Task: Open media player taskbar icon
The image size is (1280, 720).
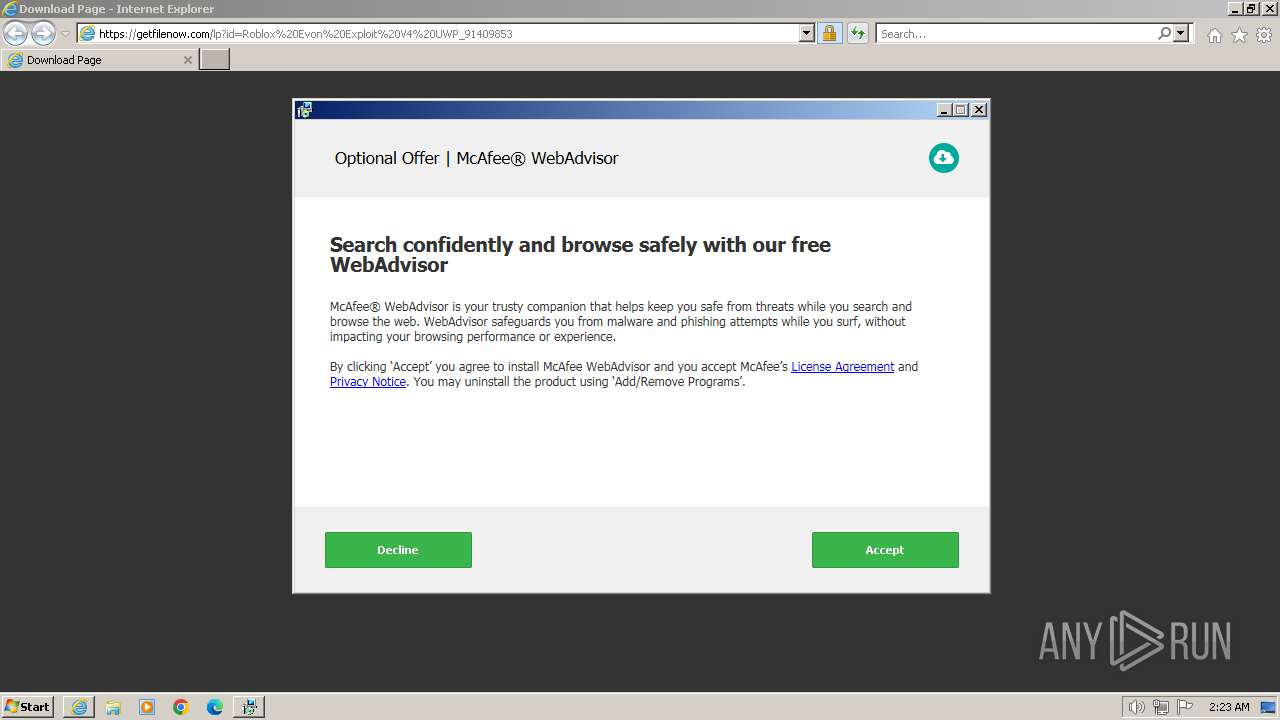Action: coord(147,707)
